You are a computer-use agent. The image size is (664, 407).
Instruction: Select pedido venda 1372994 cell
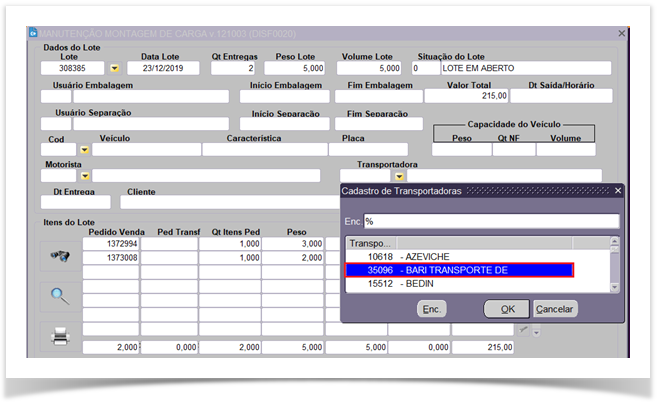[x=110, y=244]
